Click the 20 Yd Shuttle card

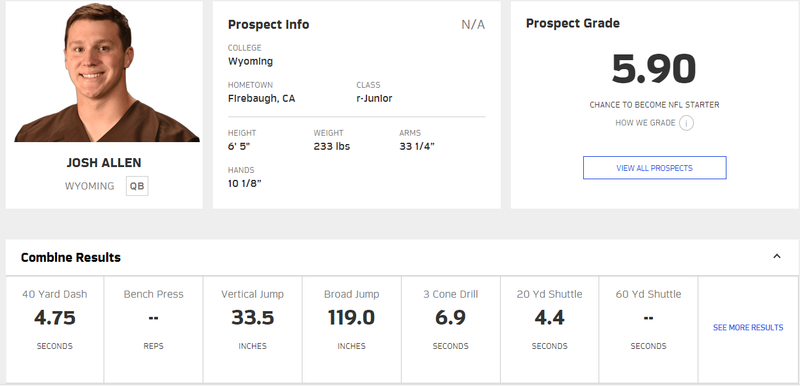549,329
